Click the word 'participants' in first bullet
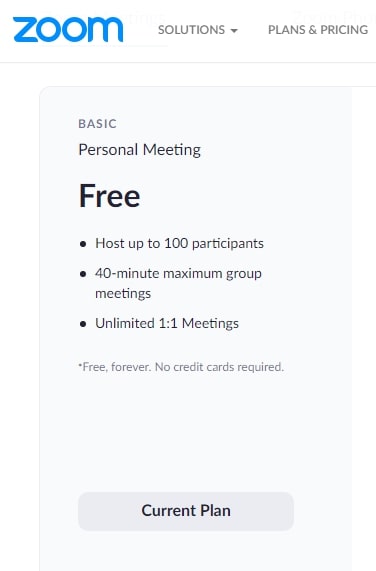376x571 pixels. (x=228, y=243)
